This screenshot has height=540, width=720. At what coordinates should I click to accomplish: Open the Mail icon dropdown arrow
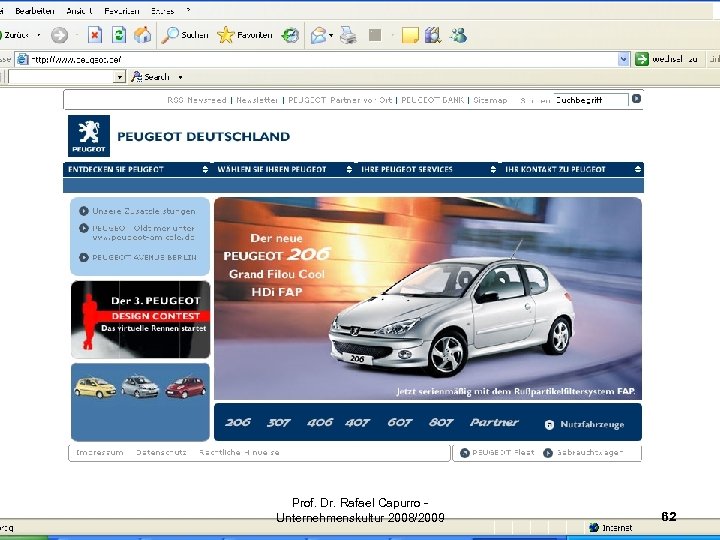331,35
